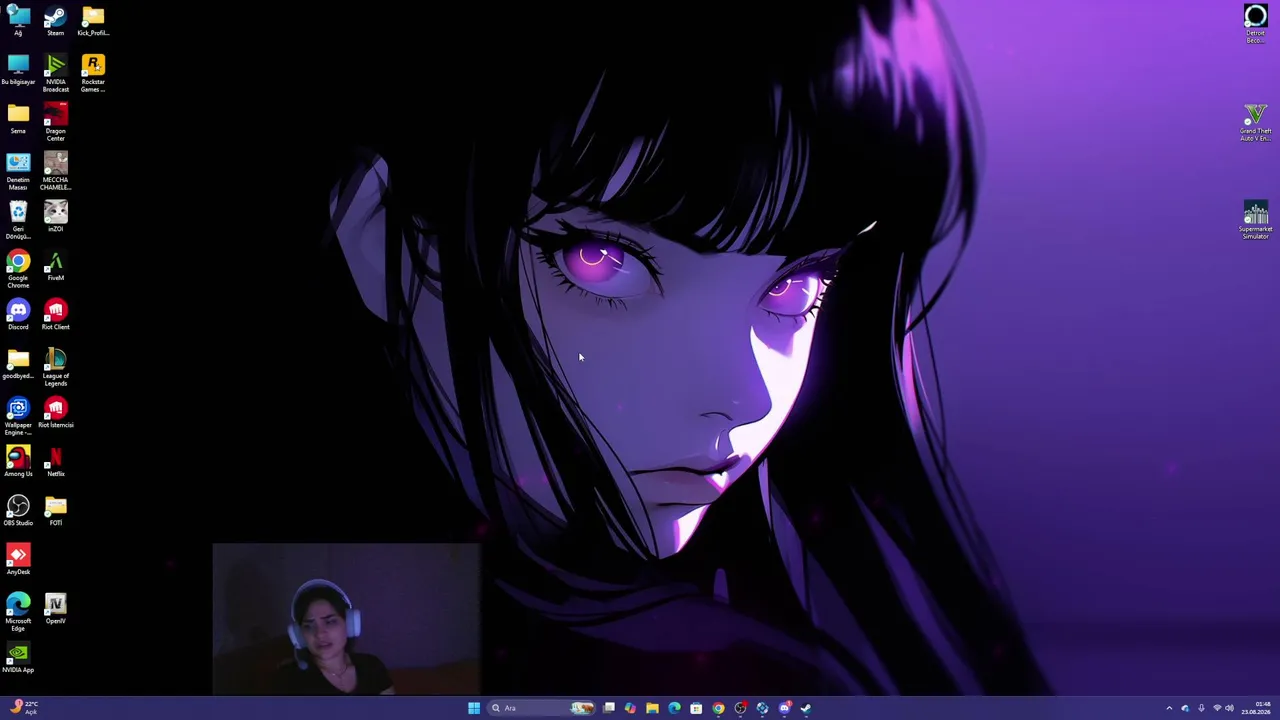
Task: Click the download arrow tray icon
Action: coord(1201,708)
